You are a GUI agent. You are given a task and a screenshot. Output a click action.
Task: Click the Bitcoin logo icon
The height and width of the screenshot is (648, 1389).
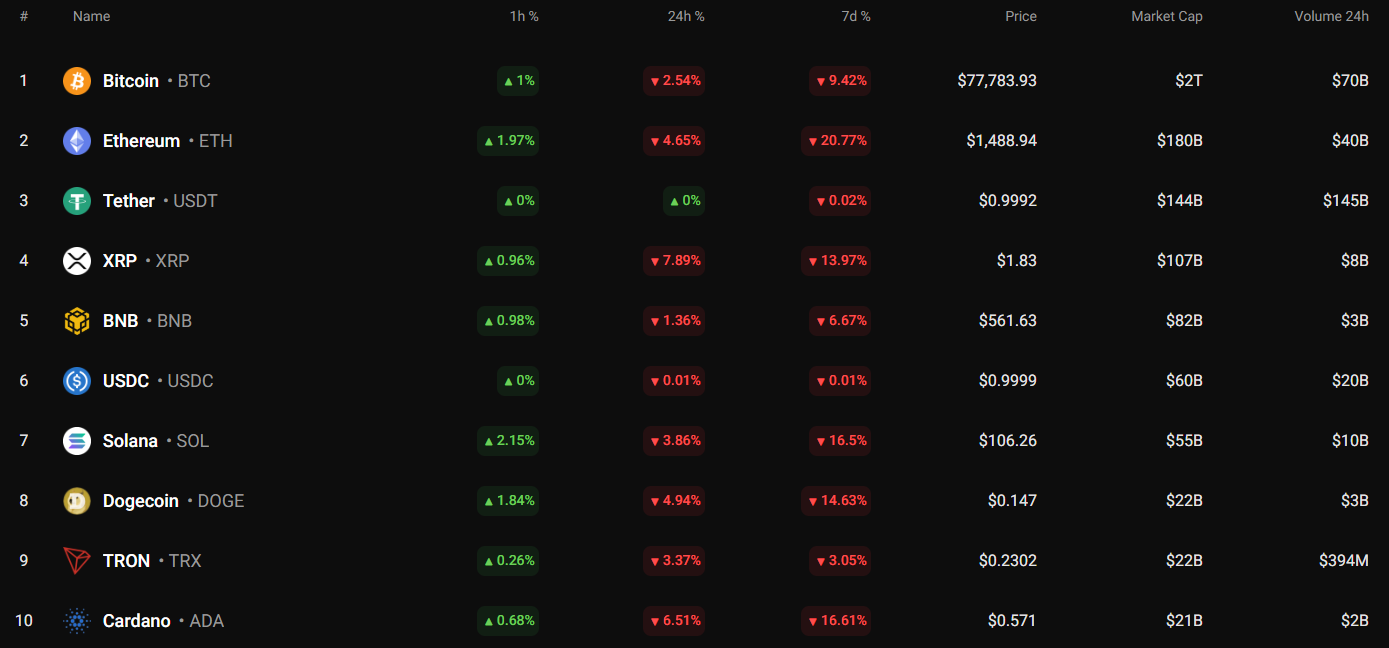click(x=77, y=81)
